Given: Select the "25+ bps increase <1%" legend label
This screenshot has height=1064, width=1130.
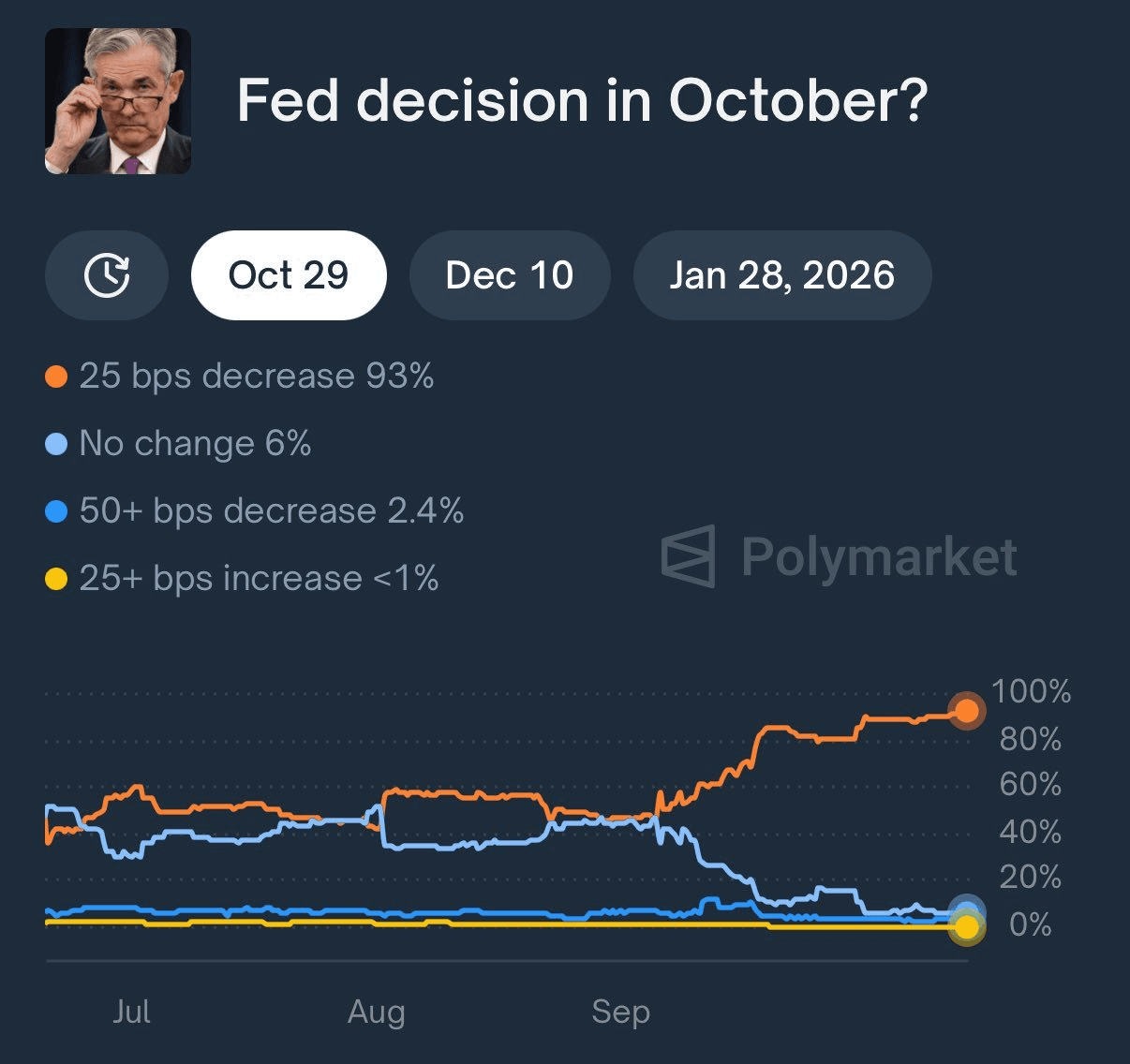Looking at the screenshot, I should click(x=259, y=579).
